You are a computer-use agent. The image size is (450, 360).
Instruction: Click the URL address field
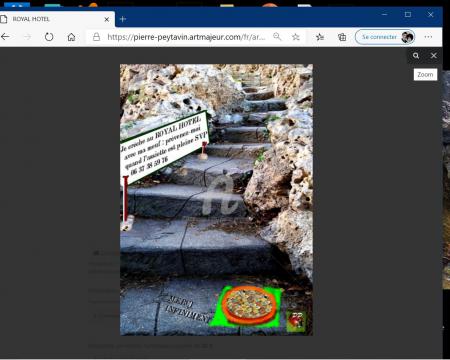[x=186, y=37]
